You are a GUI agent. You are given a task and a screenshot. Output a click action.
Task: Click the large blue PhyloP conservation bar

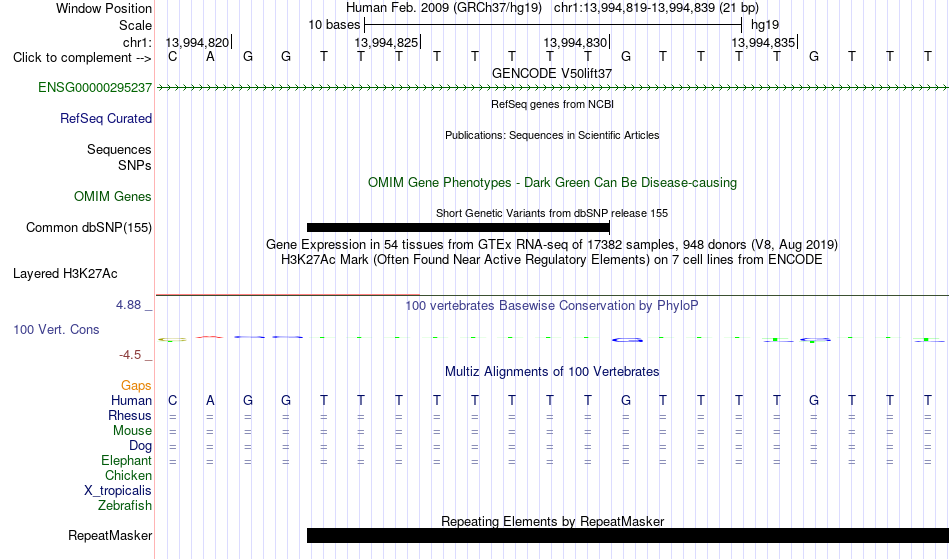(x=627, y=340)
